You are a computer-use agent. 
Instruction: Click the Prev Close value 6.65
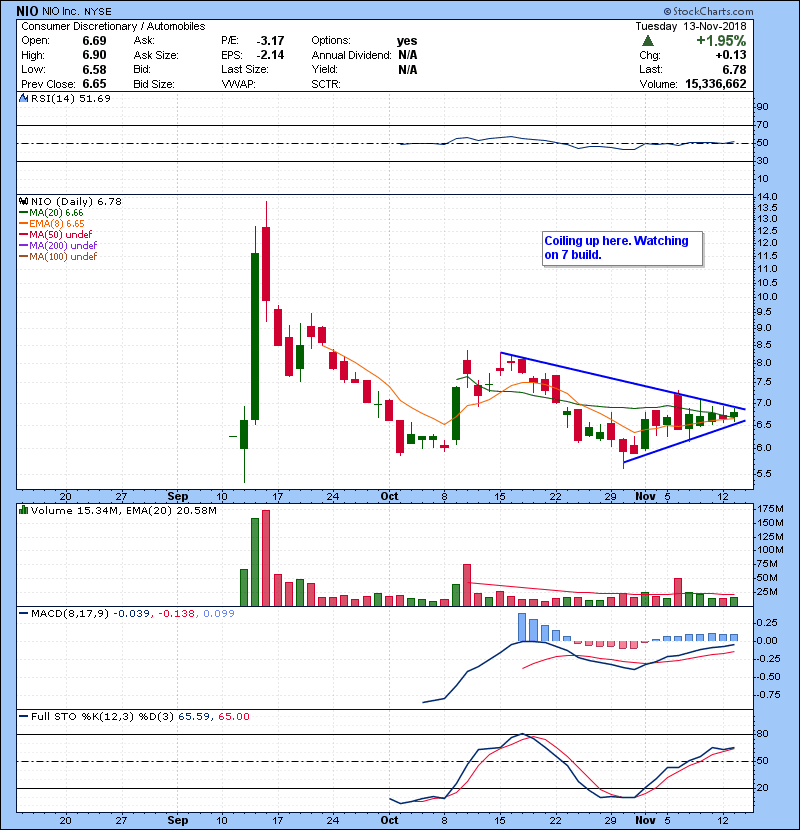click(x=94, y=84)
